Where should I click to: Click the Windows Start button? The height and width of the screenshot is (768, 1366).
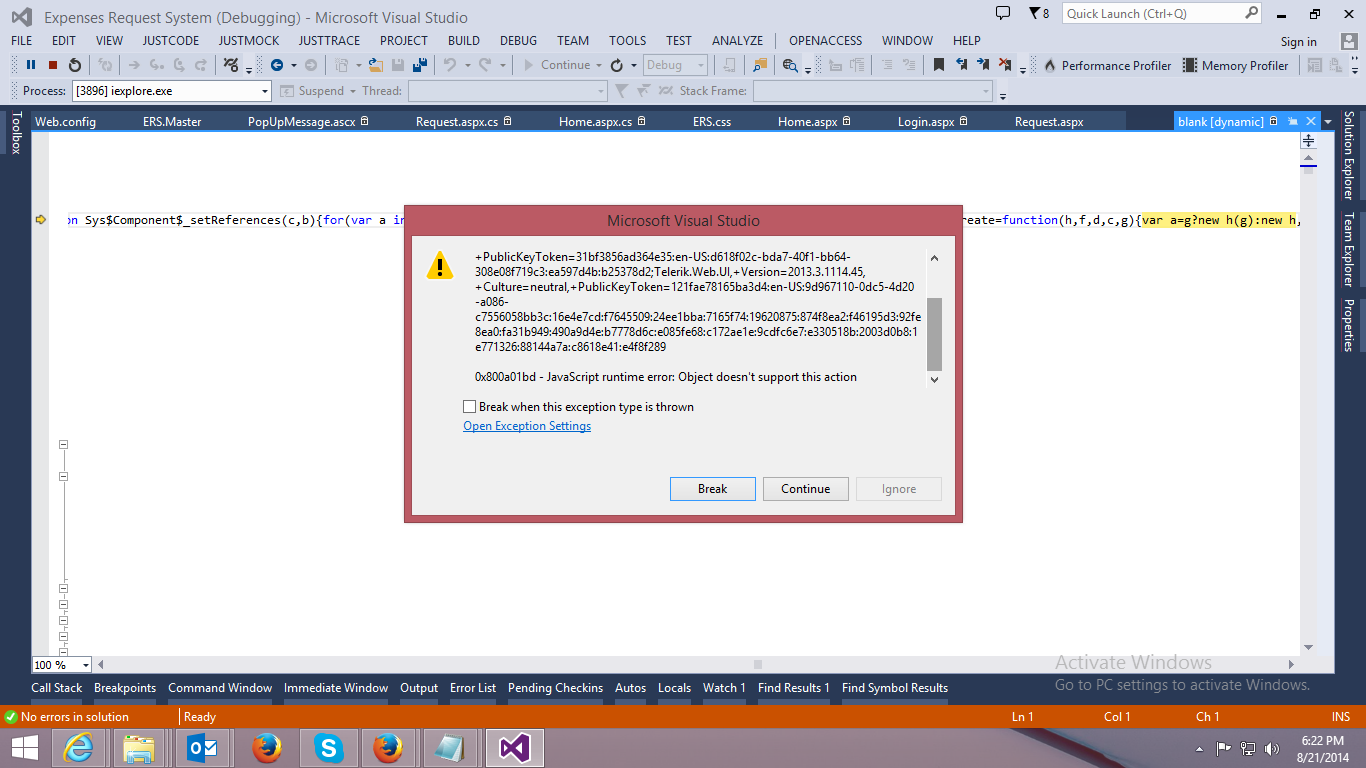[x=24, y=747]
